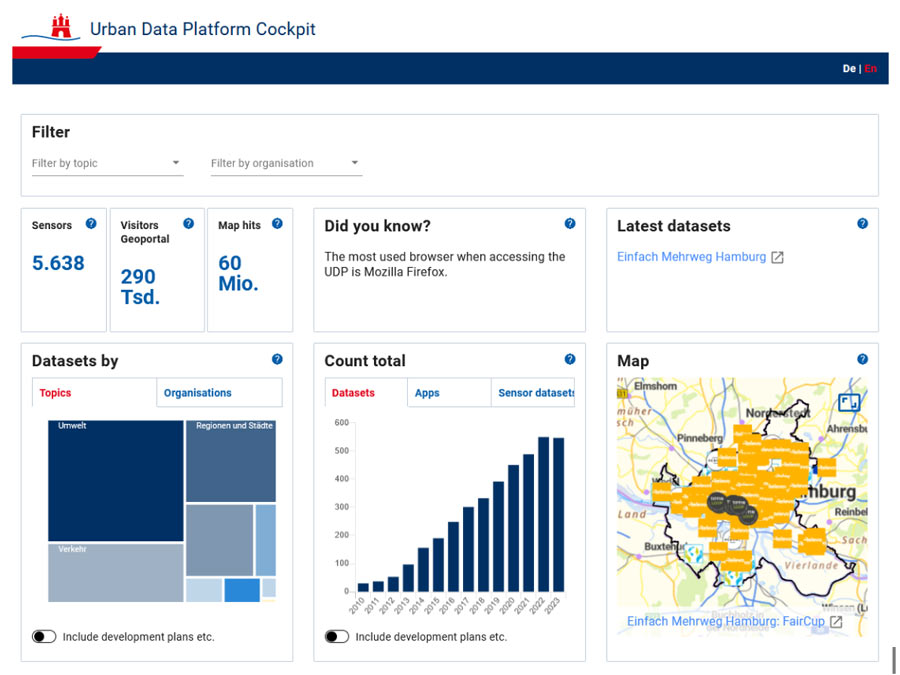Click external link icon beside Einfach Mehrweg Hamburg
900x675 pixels.
click(777, 257)
